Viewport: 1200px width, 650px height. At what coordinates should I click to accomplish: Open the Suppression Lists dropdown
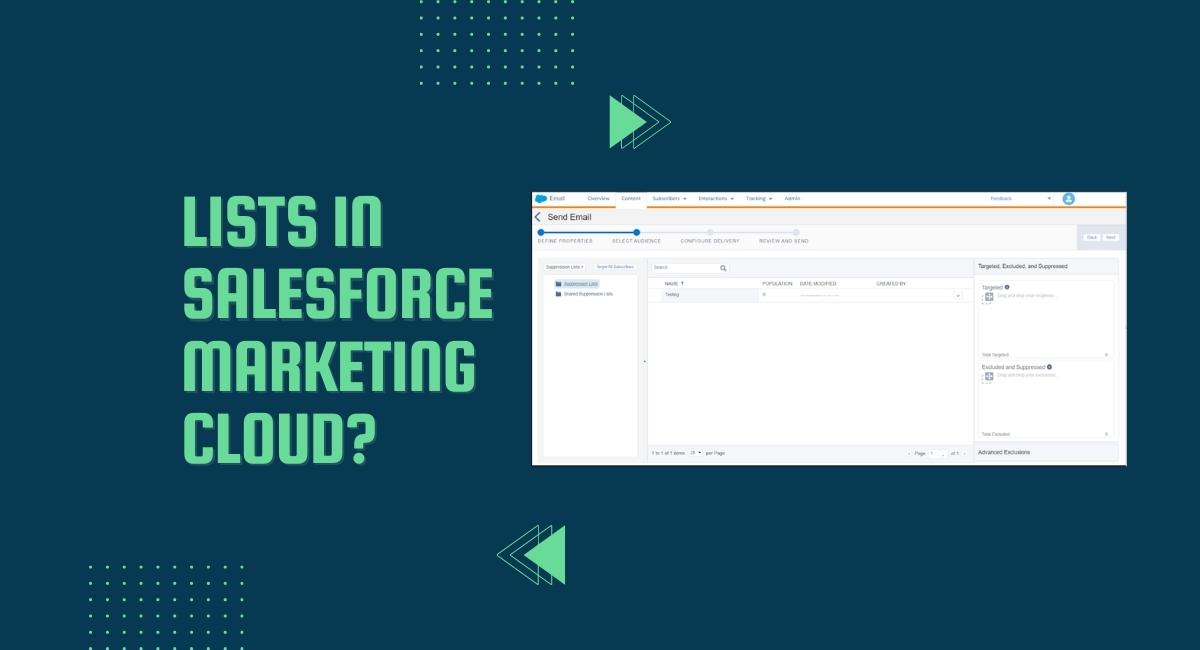(565, 267)
